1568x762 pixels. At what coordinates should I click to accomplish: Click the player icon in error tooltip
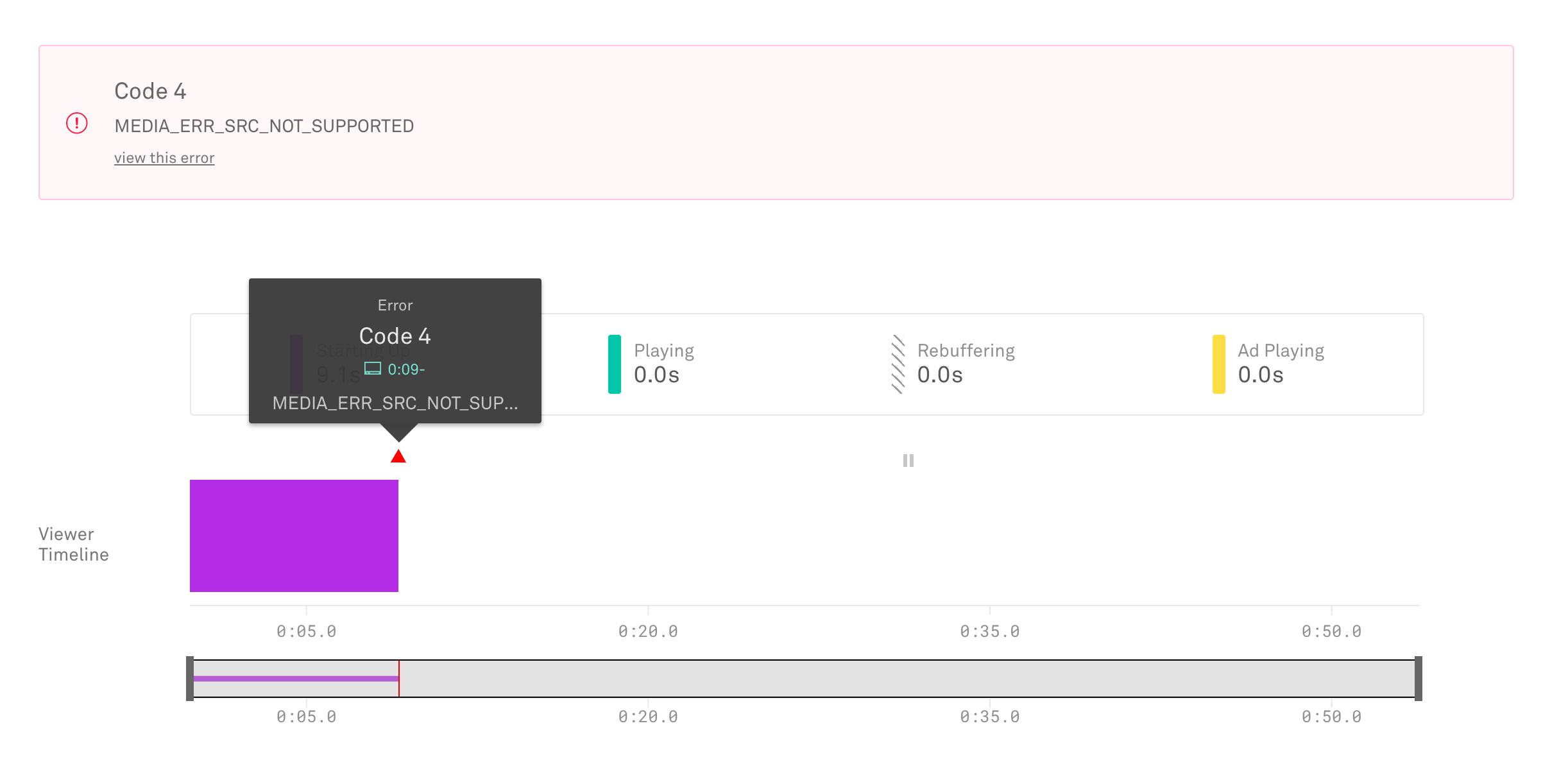[x=373, y=369]
